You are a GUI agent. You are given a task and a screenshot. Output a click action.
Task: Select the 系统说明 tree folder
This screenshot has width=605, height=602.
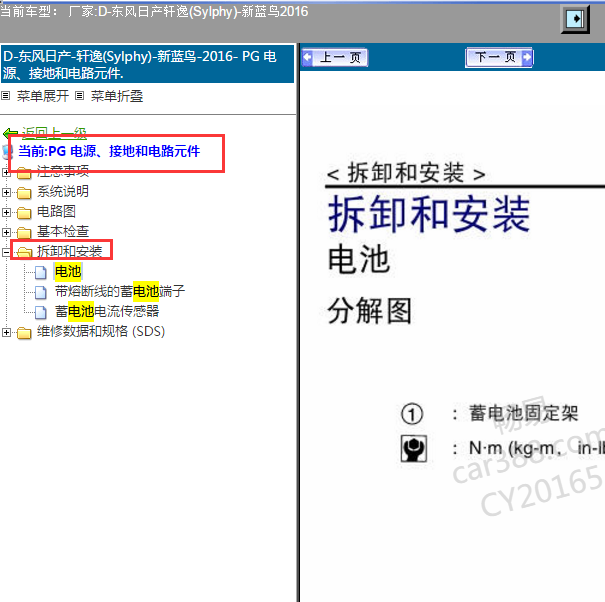coord(63,191)
